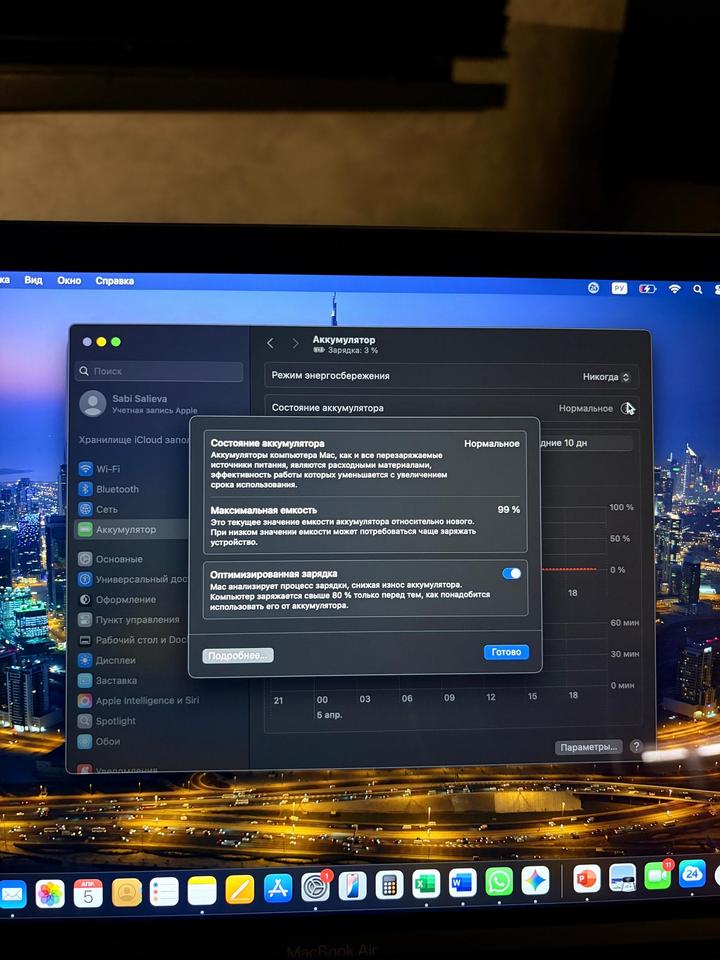Open the Wi-Fi status menu bar icon
This screenshot has height=960, width=720.
coord(675,288)
